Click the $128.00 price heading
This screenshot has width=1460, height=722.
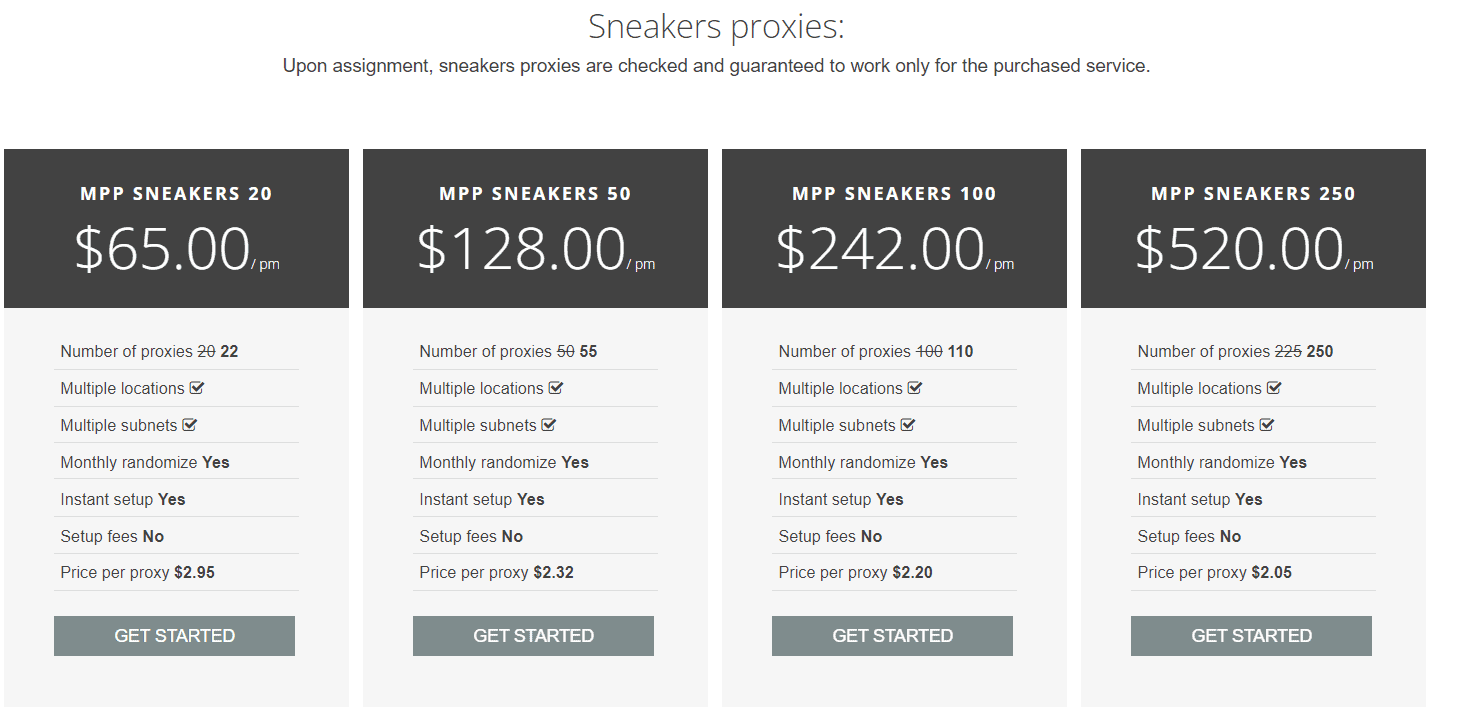tap(521, 249)
